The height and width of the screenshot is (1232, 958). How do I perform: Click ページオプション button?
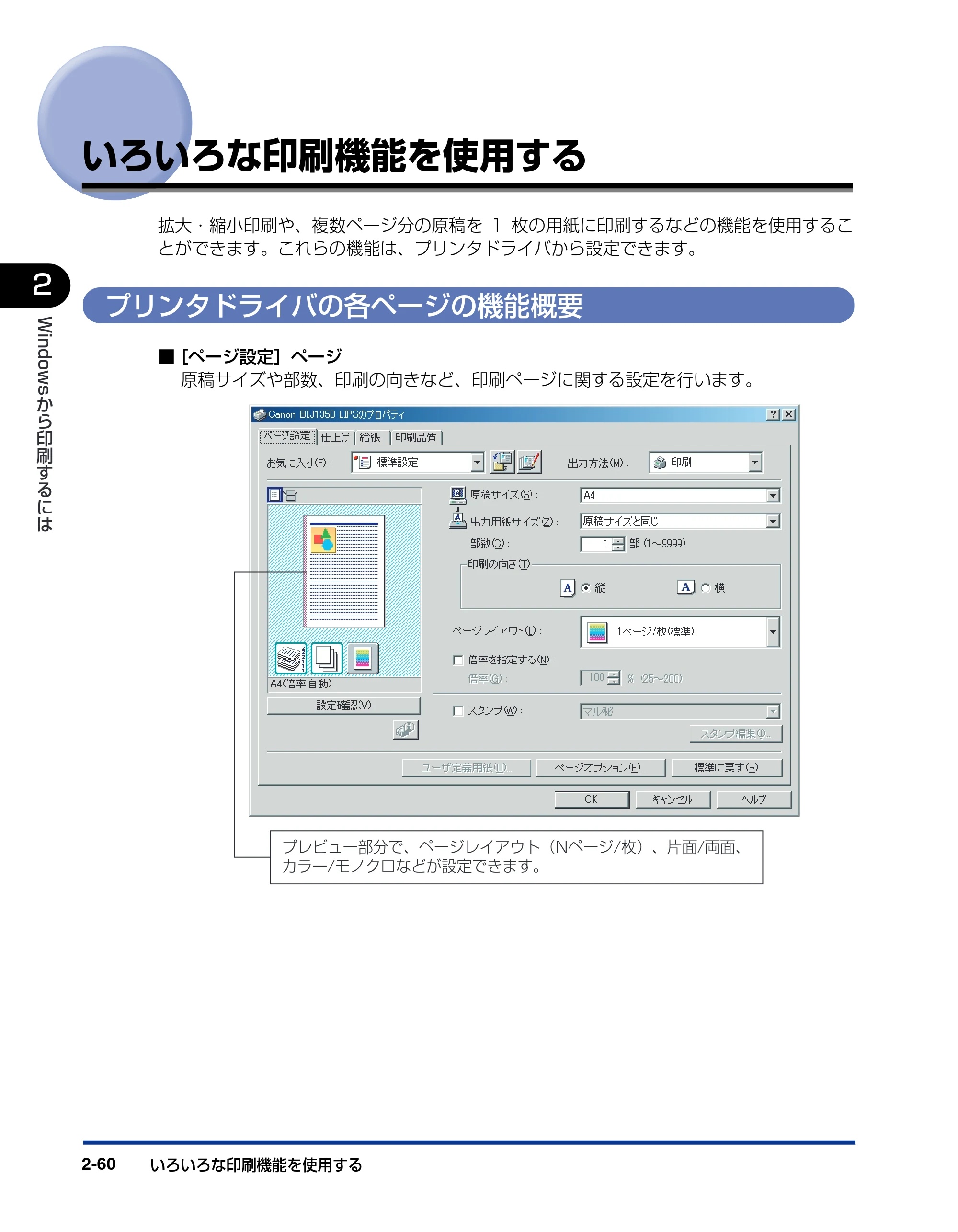click(600, 768)
